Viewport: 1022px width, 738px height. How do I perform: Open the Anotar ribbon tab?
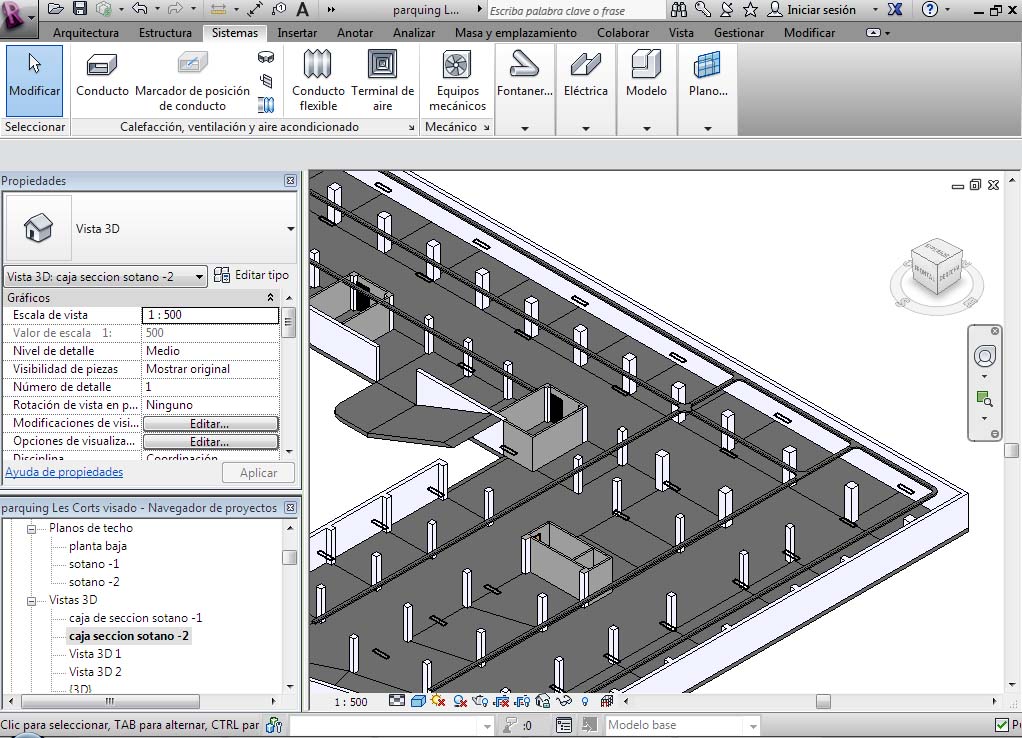click(x=355, y=33)
